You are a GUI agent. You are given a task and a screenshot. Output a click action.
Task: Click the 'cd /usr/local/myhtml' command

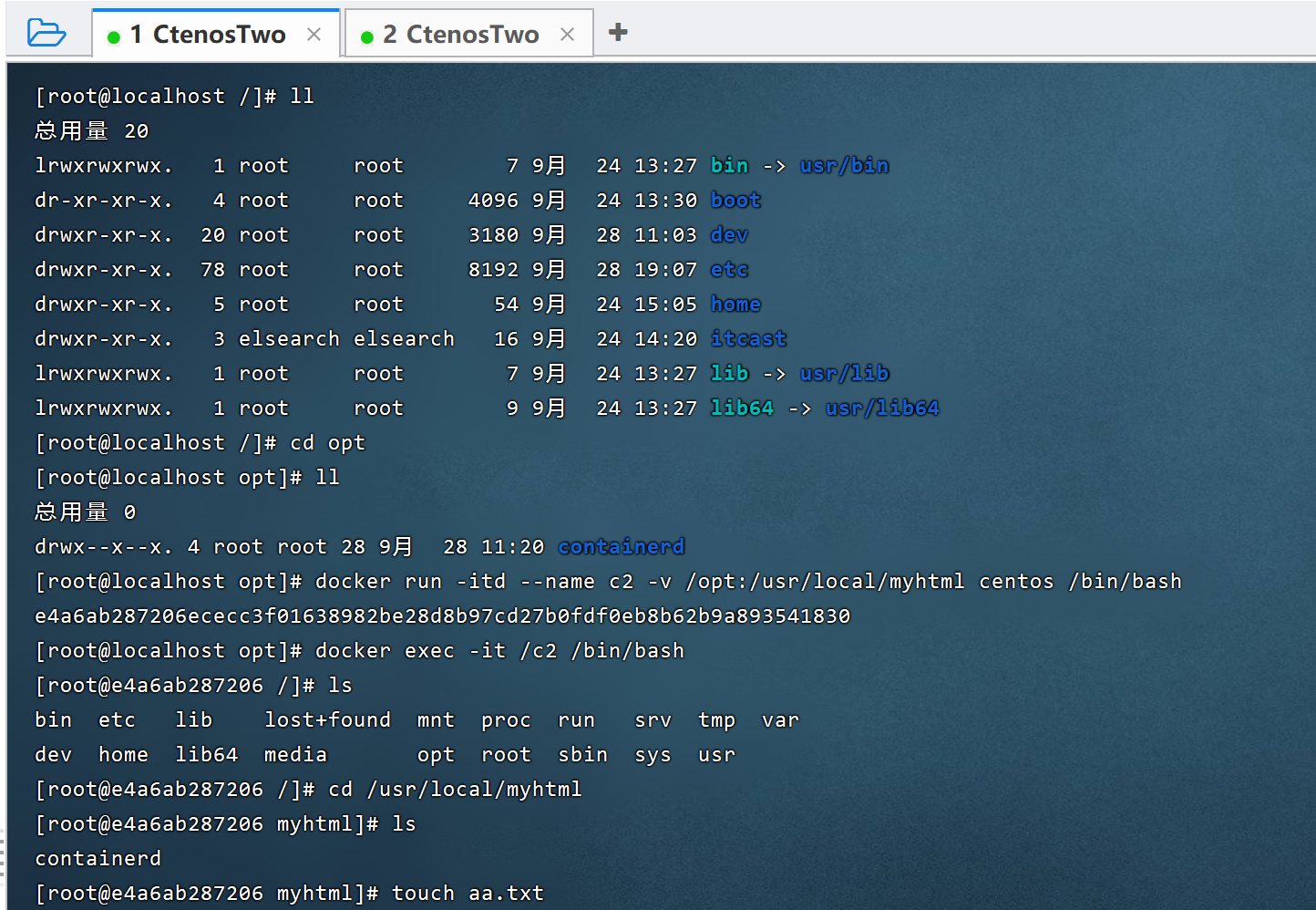coord(455,789)
